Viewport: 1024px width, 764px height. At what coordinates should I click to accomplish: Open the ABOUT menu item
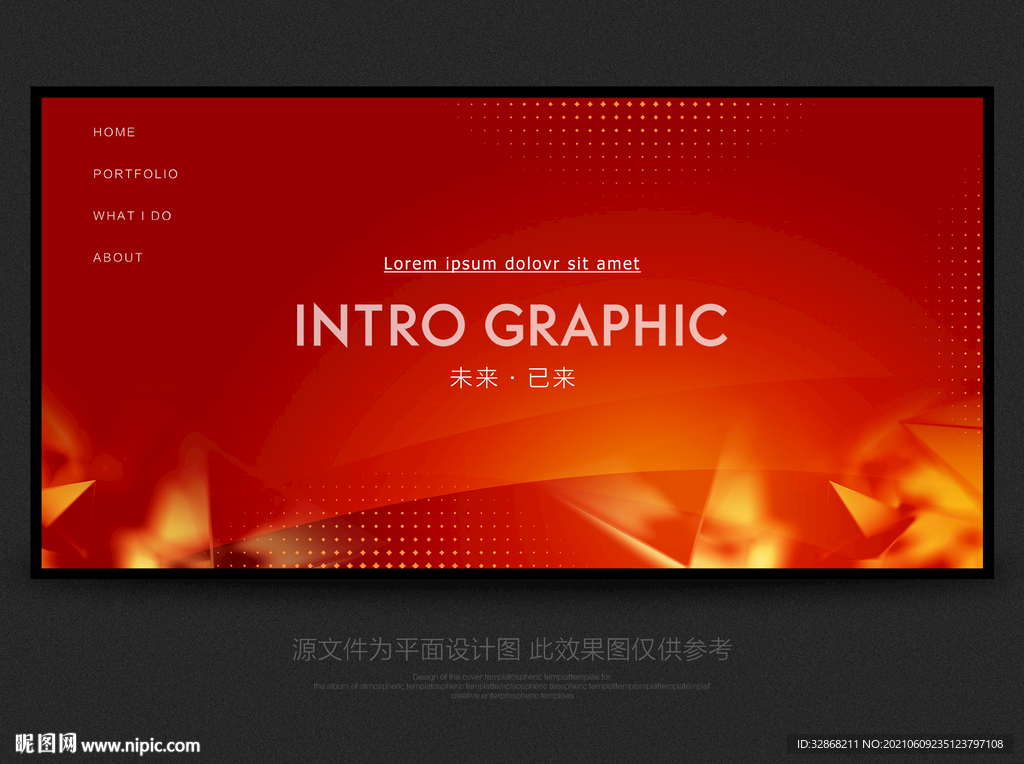pos(118,257)
